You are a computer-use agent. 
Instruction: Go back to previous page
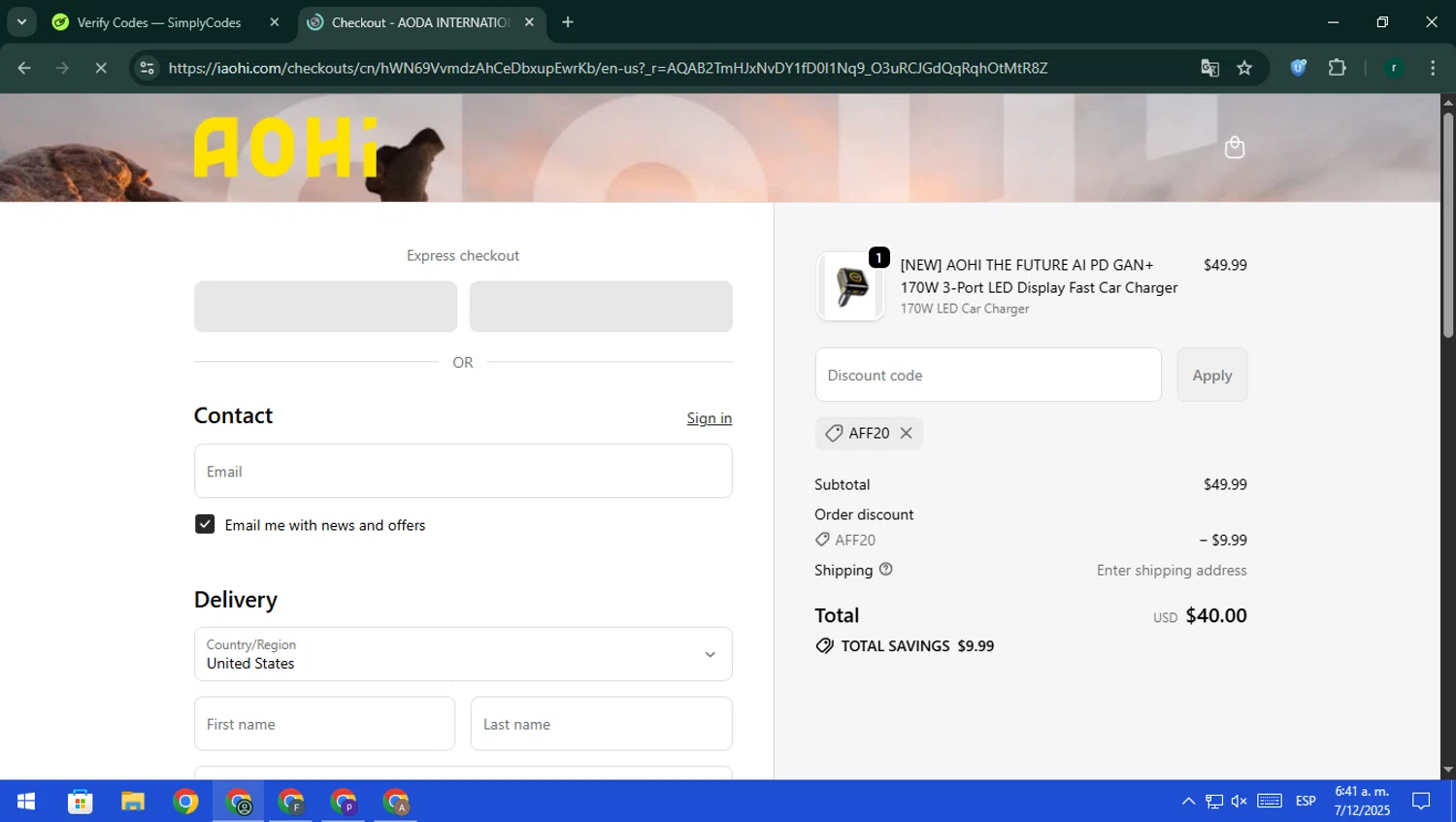[x=24, y=68]
